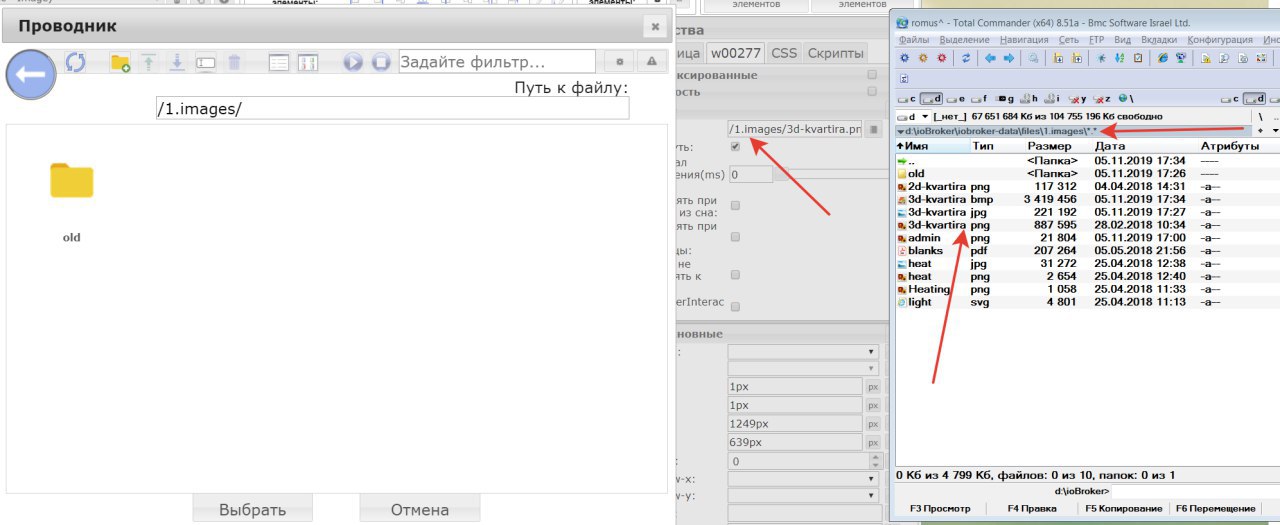
Task: Open the left panel drive dropdown showing d
Action: (x=912, y=116)
